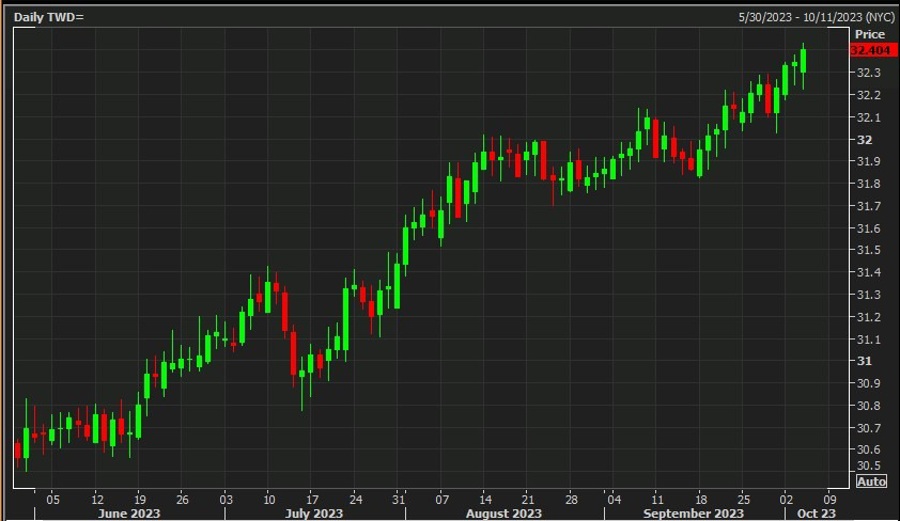Click the bold 32 price axis label
This screenshot has width=900, height=521.
(x=864, y=140)
